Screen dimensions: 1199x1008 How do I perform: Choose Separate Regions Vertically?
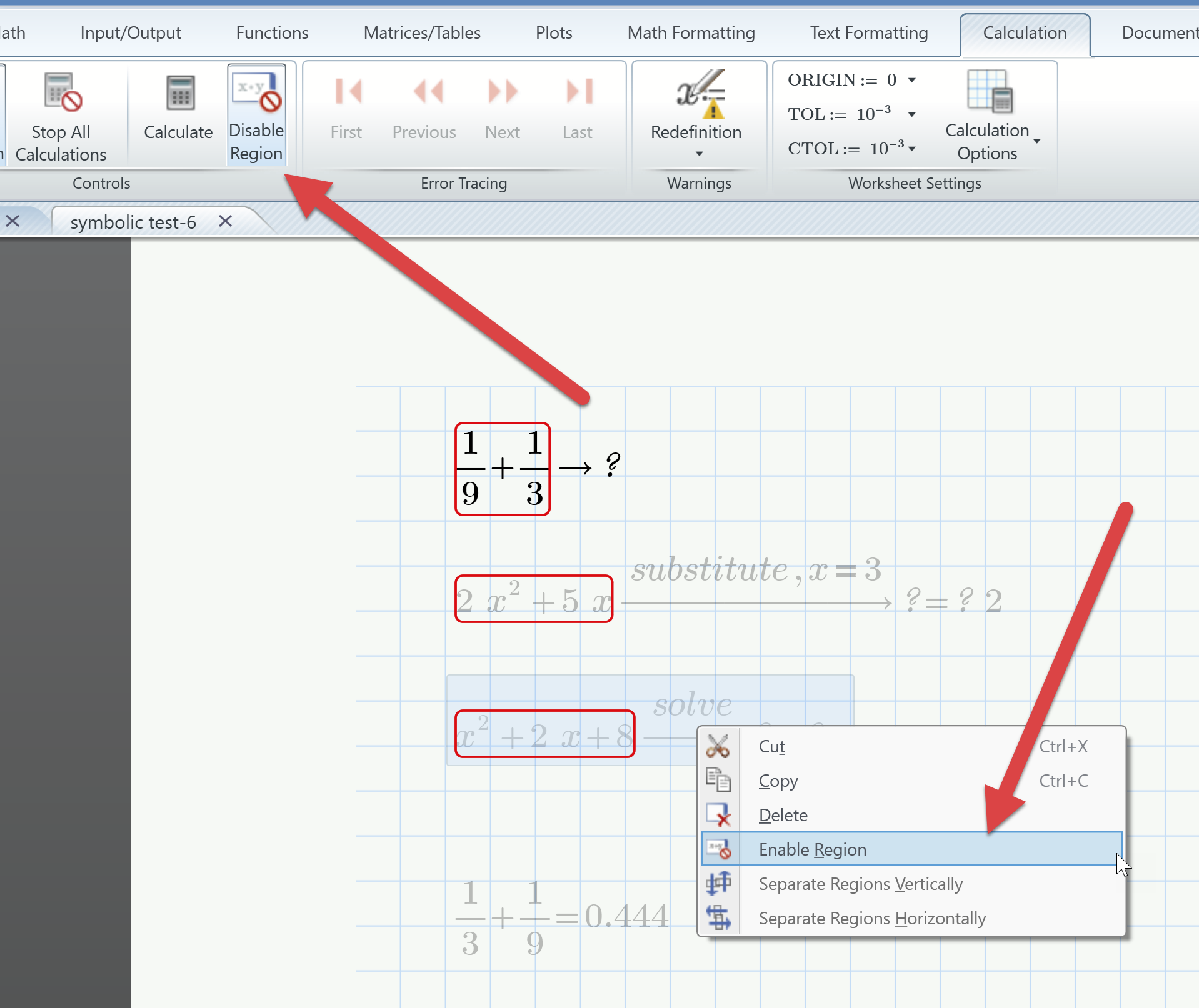click(860, 884)
